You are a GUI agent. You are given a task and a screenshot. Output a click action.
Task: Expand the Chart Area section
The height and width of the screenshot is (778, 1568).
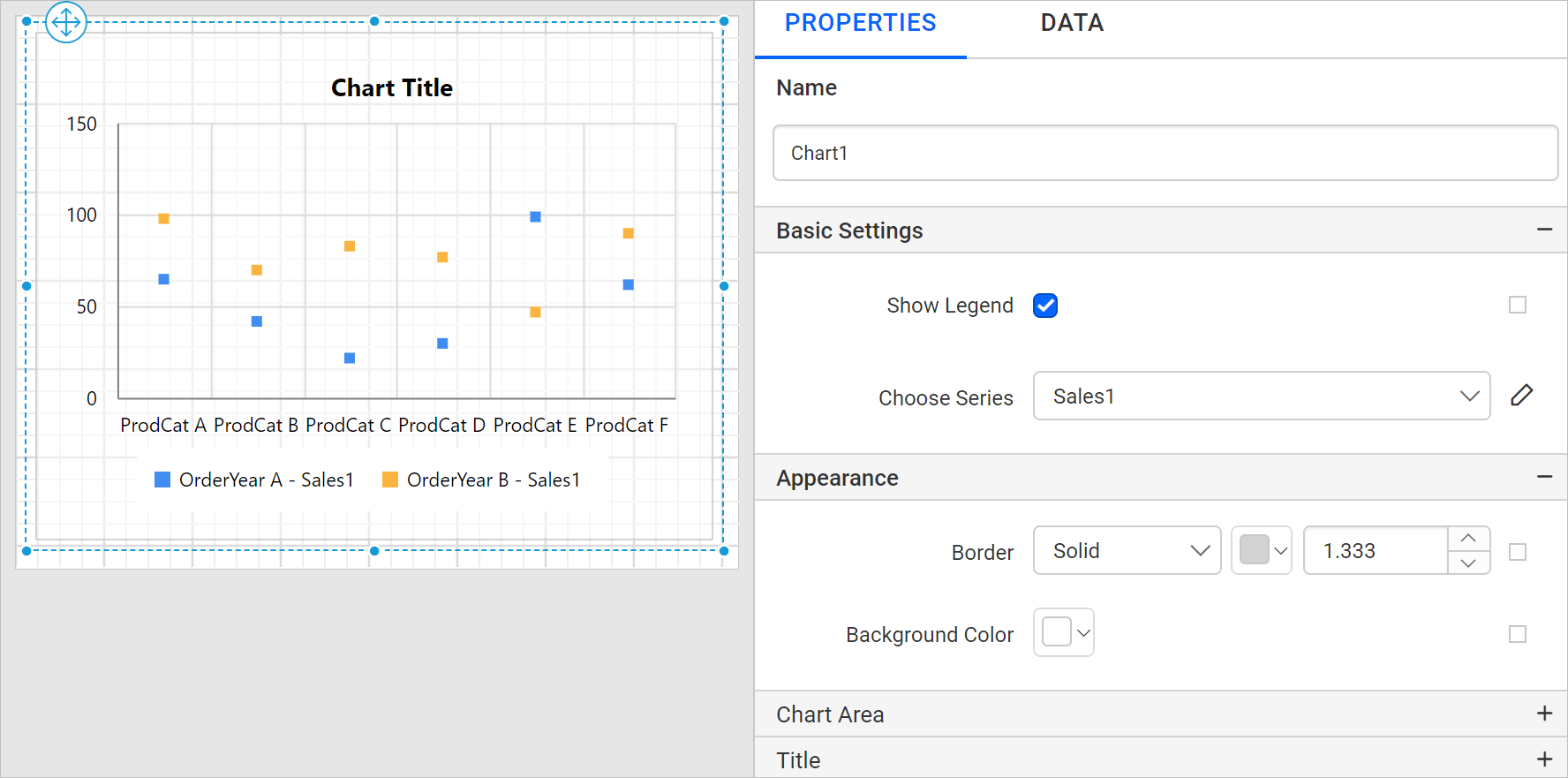point(1544,714)
